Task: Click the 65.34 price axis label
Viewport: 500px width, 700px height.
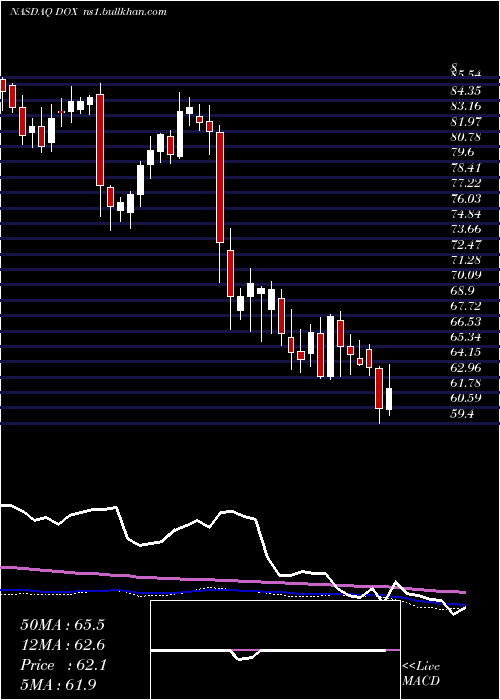Action: pyautogui.click(x=466, y=337)
